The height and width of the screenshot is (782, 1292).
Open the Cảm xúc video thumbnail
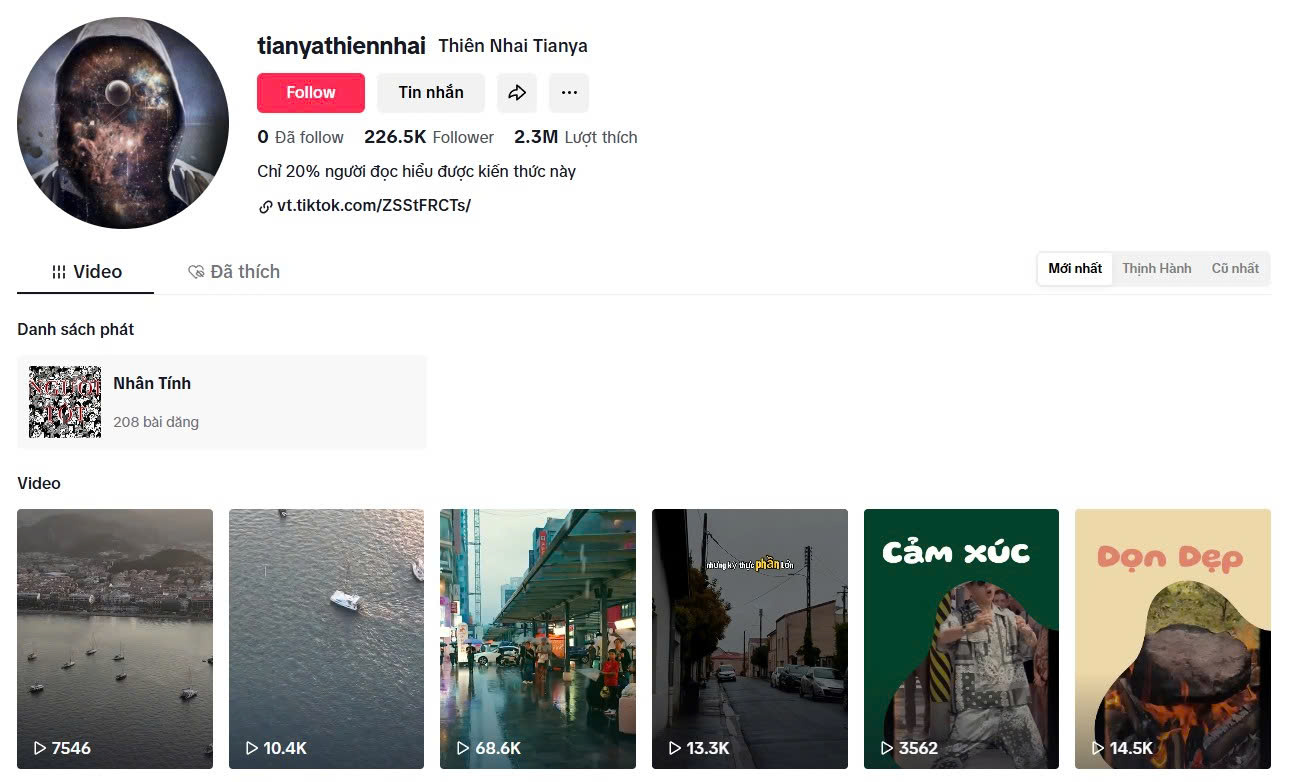pos(961,639)
